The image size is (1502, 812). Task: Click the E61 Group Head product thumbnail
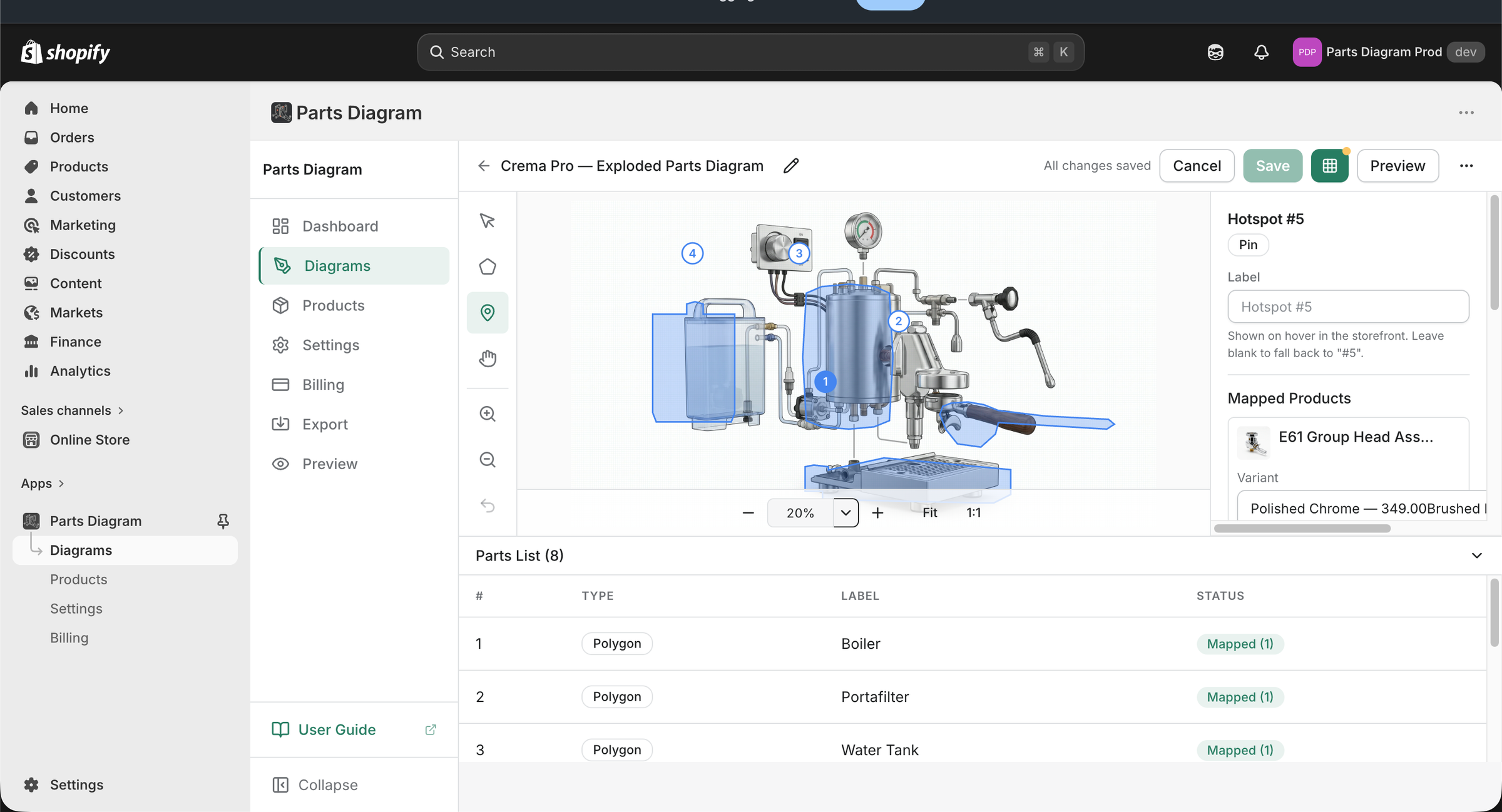pos(1253,442)
